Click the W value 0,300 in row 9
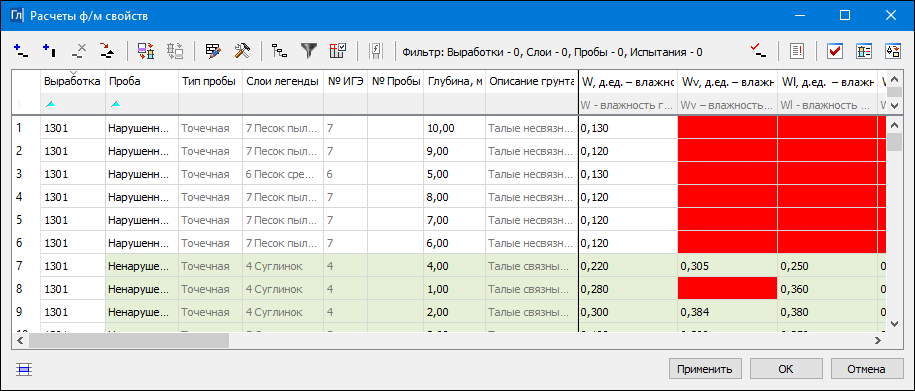Image resolution: width=915 pixels, height=391 pixels. pos(628,311)
